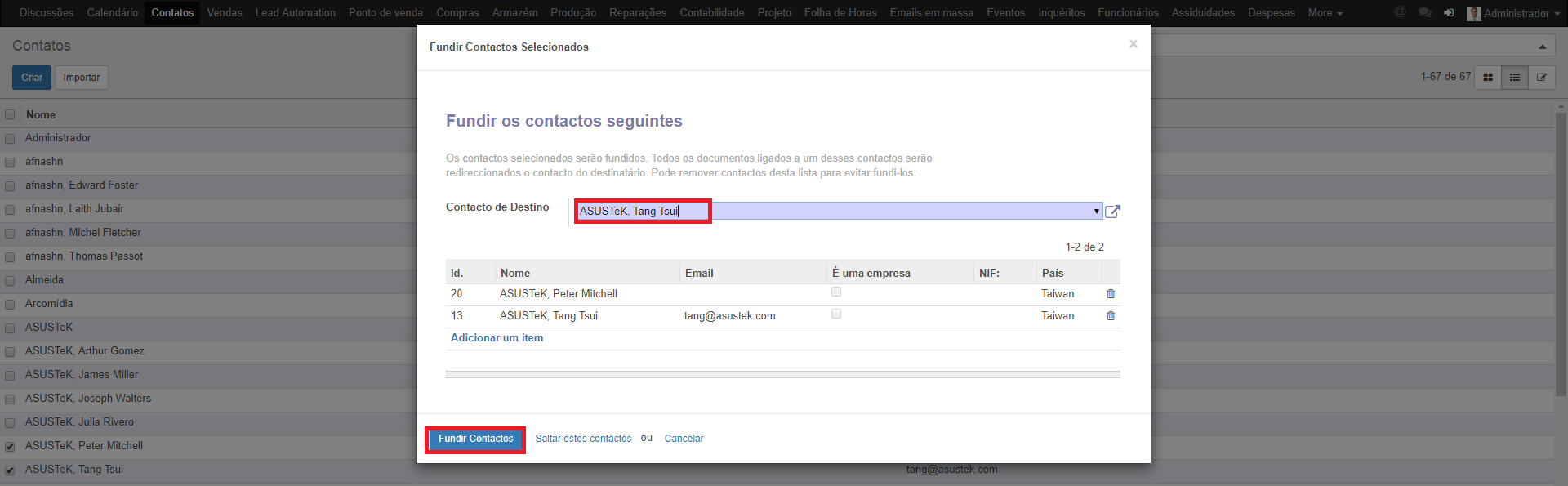Click the Contacto de Destino input field
Screen dimensions: 1568x486
pyautogui.click(x=833, y=212)
